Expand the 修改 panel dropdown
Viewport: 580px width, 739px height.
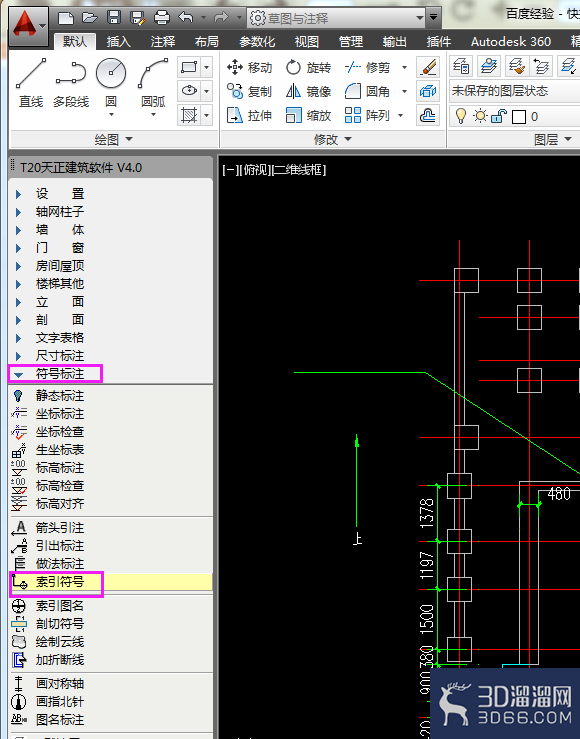point(333,139)
